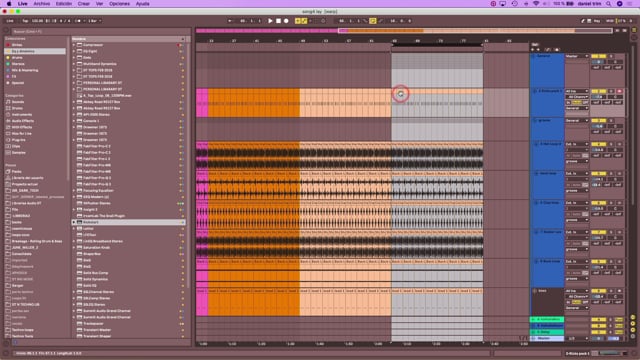Toggle MIDI Map mode
Viewport: 640px width, 360px height.
coord(609,21)
